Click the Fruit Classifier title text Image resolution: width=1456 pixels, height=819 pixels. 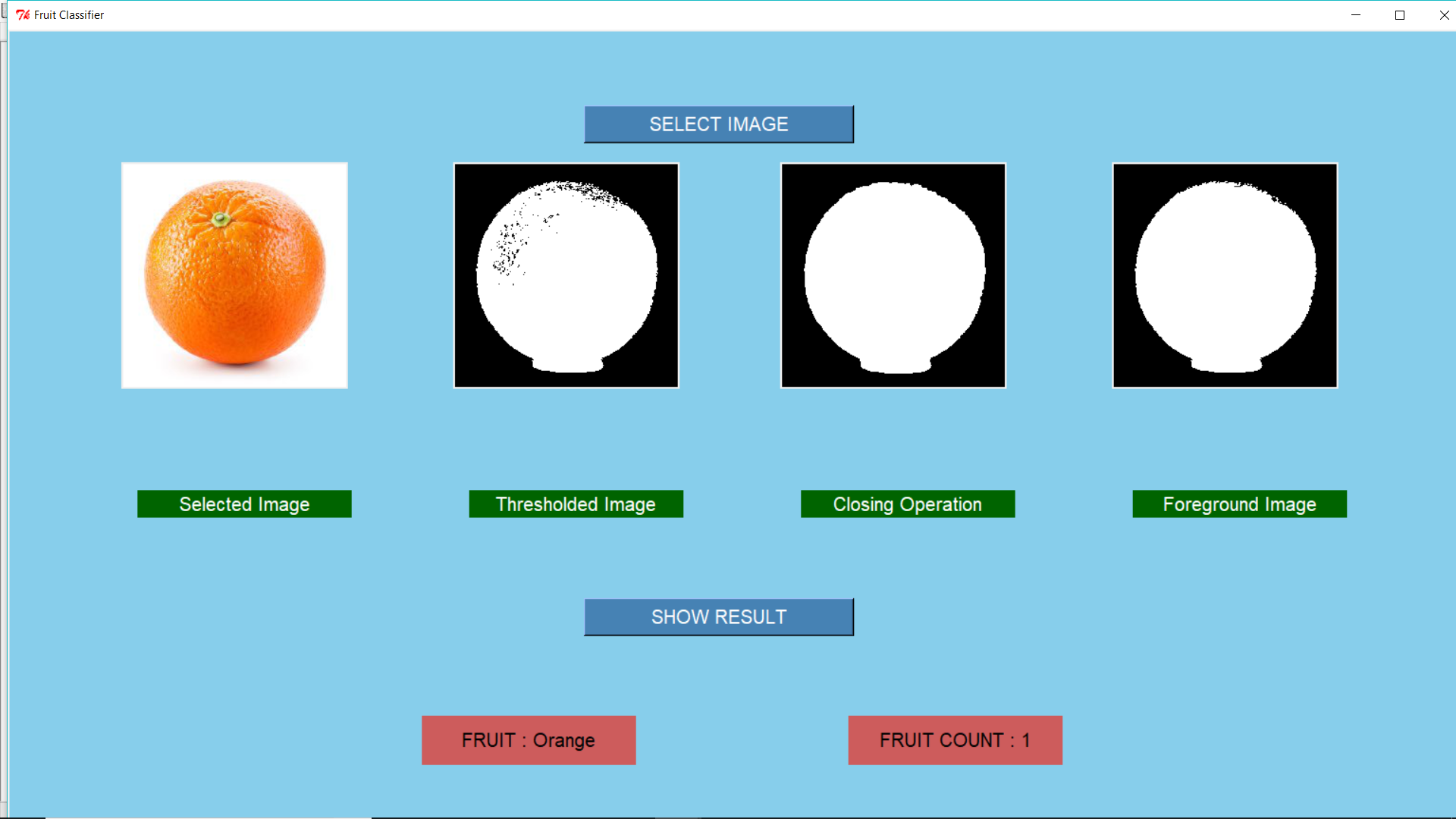(x=67, y=14)
